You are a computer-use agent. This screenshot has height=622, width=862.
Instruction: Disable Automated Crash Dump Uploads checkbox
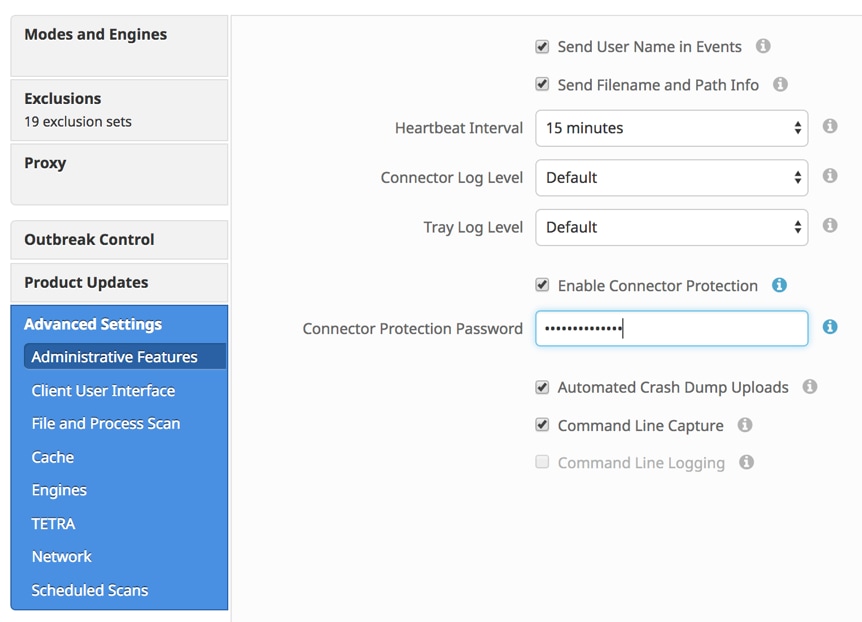pyautogui.click(x=542, y=387)
